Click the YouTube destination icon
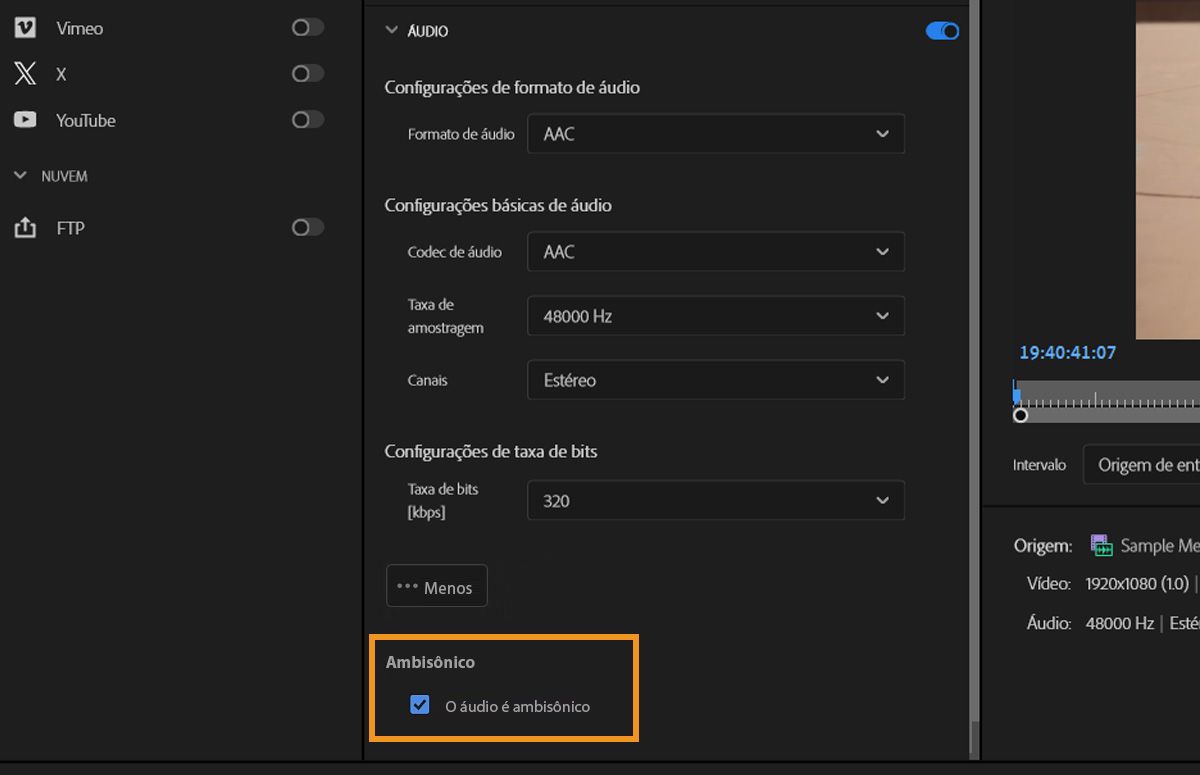The height and width of the screenshot is (775, 1200). [25, 120]
